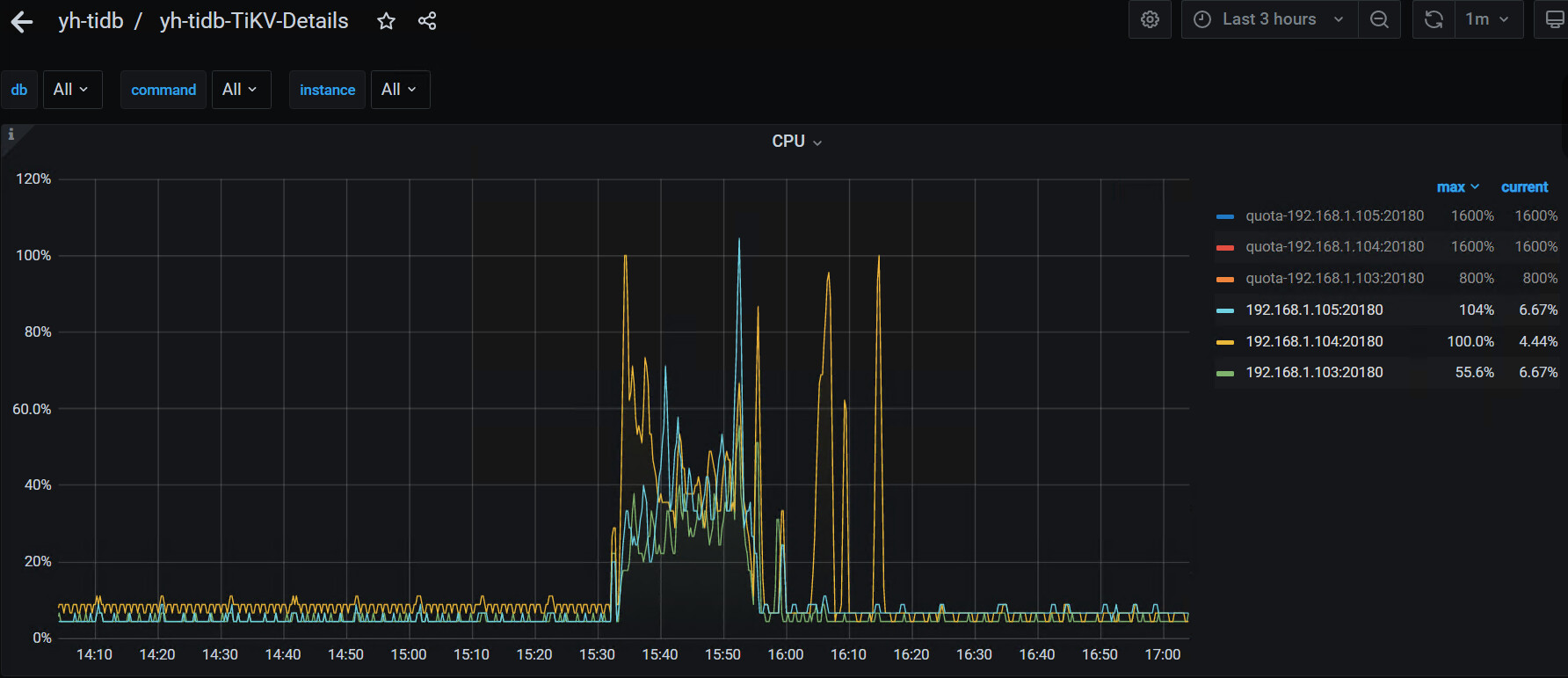The width and height of the screenshot is (1568, 678).
Task: Open the Last 3 hours time picker
Action: point(1270,19)
